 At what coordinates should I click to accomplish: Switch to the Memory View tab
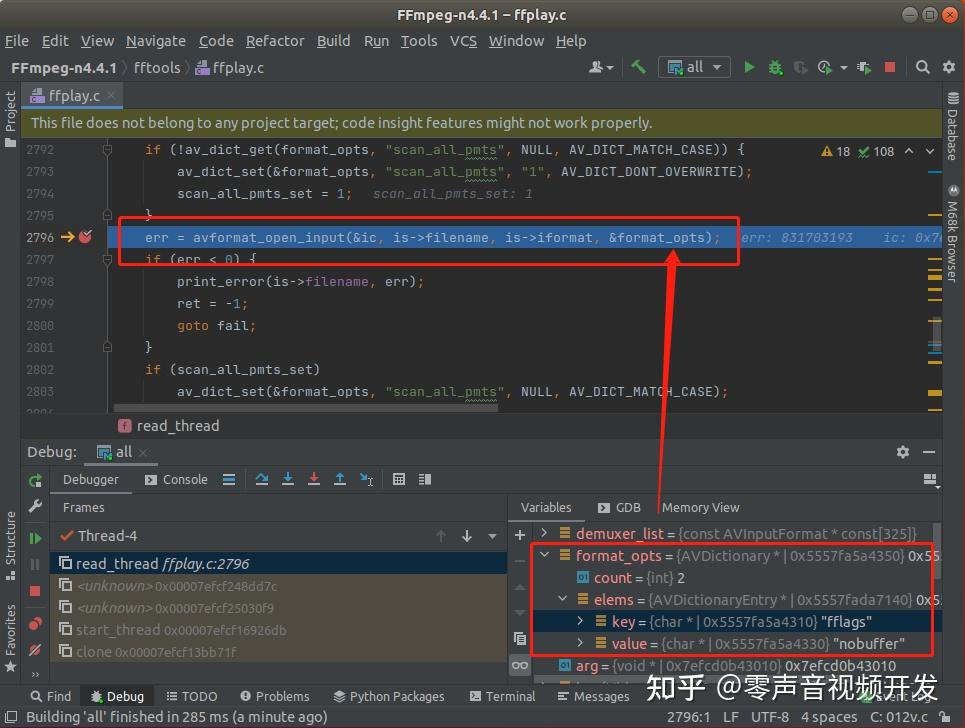tap(700, 508)
